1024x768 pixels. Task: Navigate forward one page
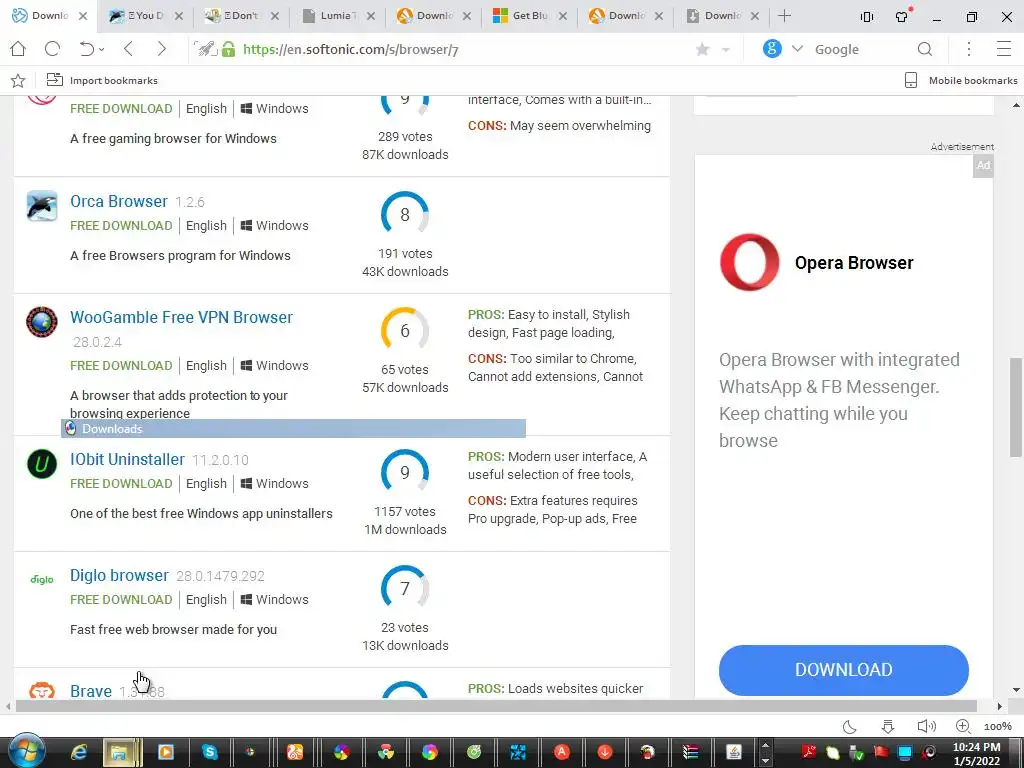coord(161,49)
